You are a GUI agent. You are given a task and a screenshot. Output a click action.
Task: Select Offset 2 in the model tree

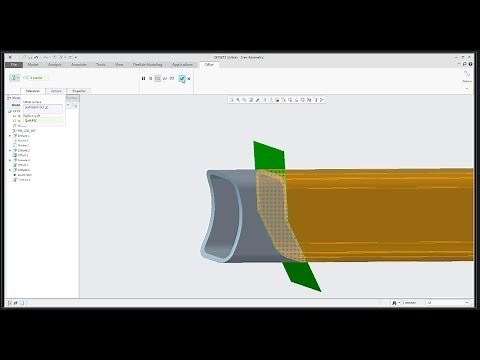(21, 165)
